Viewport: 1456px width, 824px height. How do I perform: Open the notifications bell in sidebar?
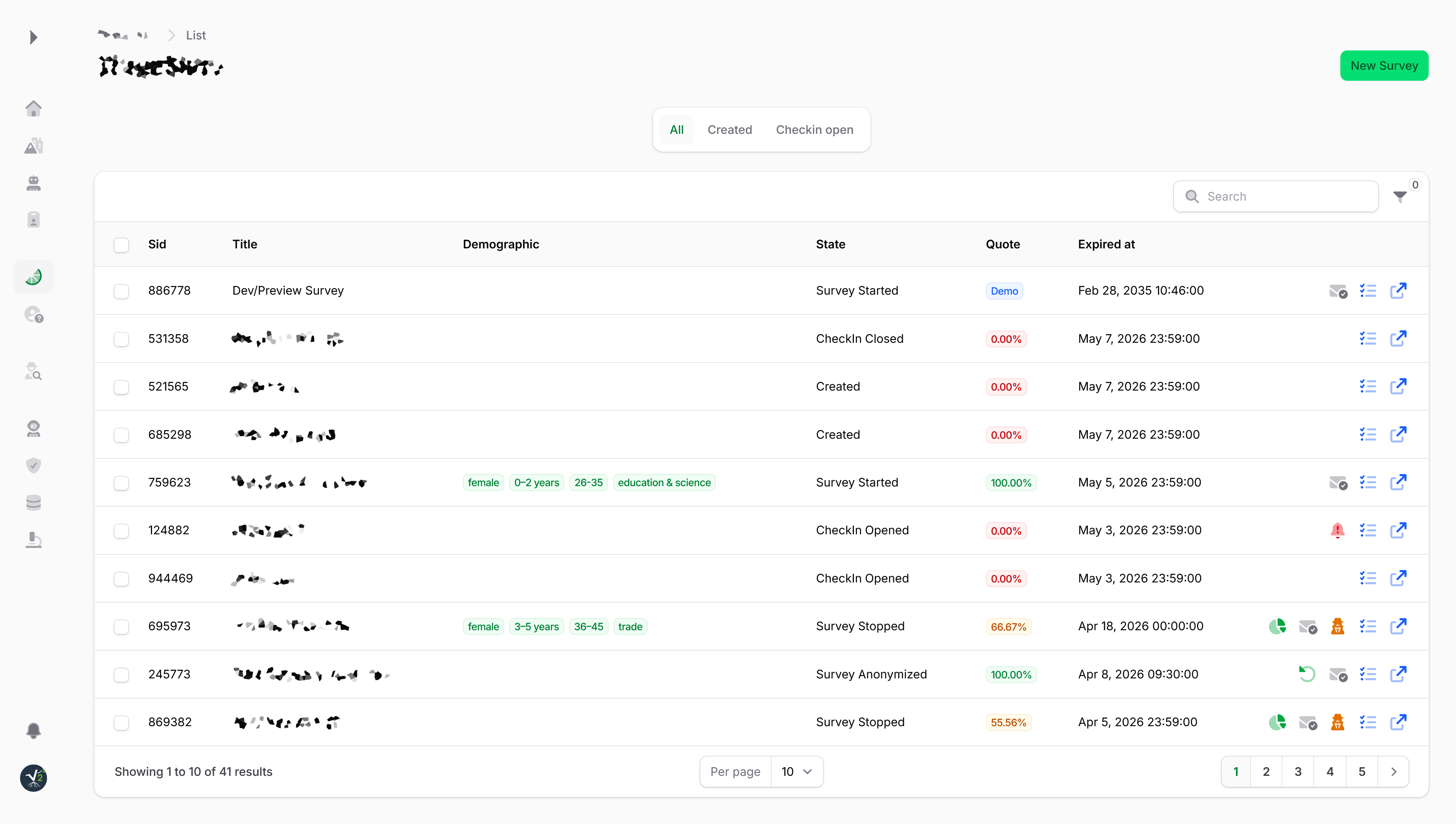(x=33, y=730)
